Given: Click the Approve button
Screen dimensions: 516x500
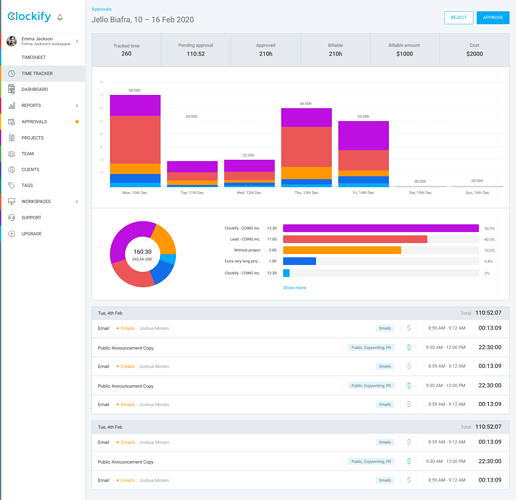Looking at the screenshot, I should pos(493,18).
